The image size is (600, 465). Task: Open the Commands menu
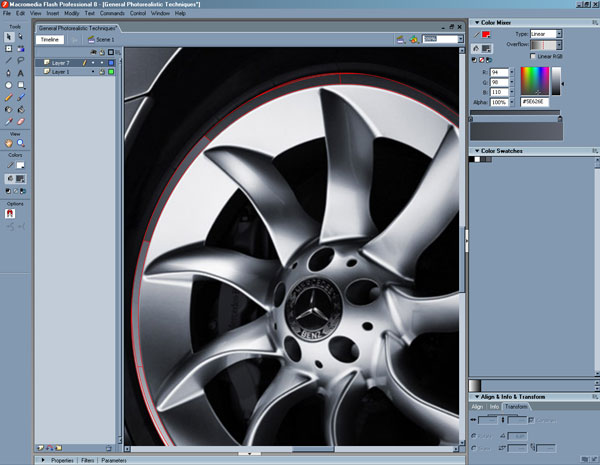coord(112,13)
